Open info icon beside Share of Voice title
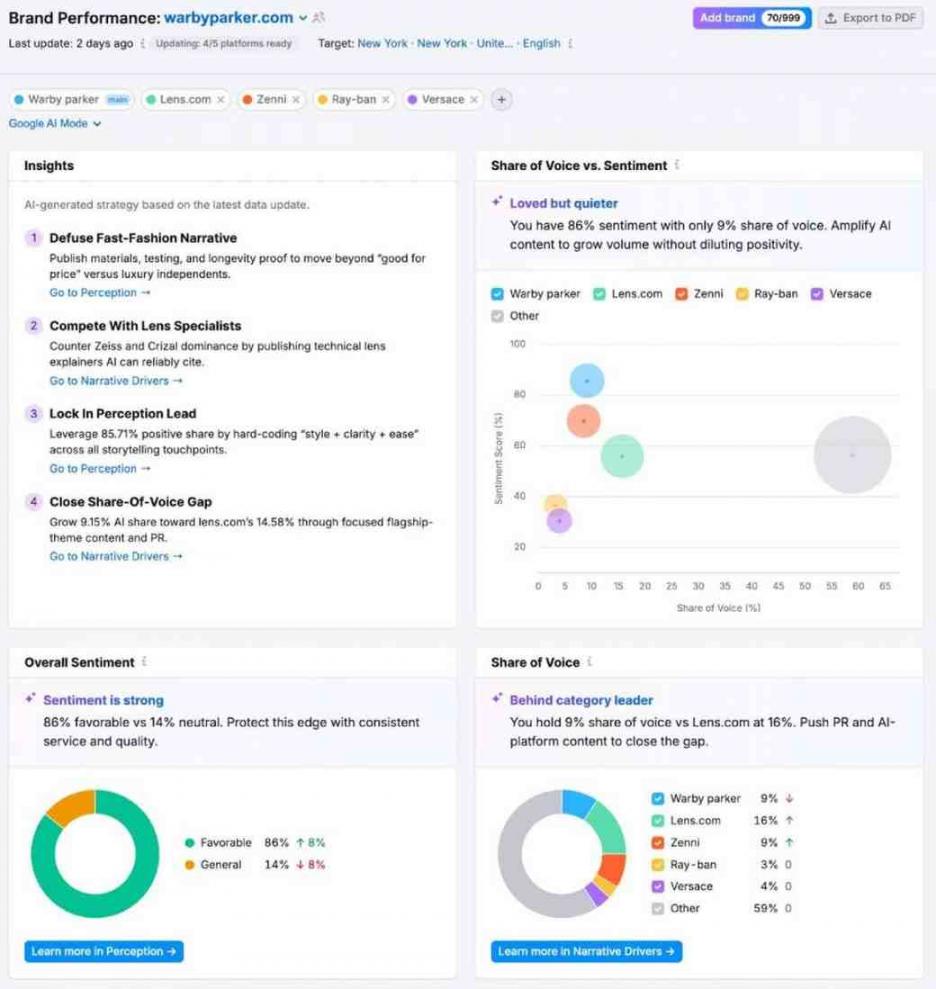This screenshot has width=936, height=989. [590, 662]
